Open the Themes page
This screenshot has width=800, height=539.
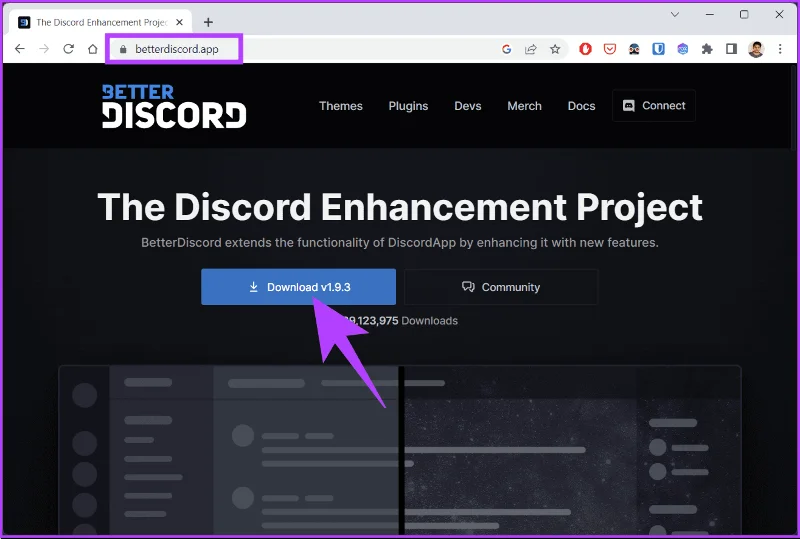[x=341, y=106]
